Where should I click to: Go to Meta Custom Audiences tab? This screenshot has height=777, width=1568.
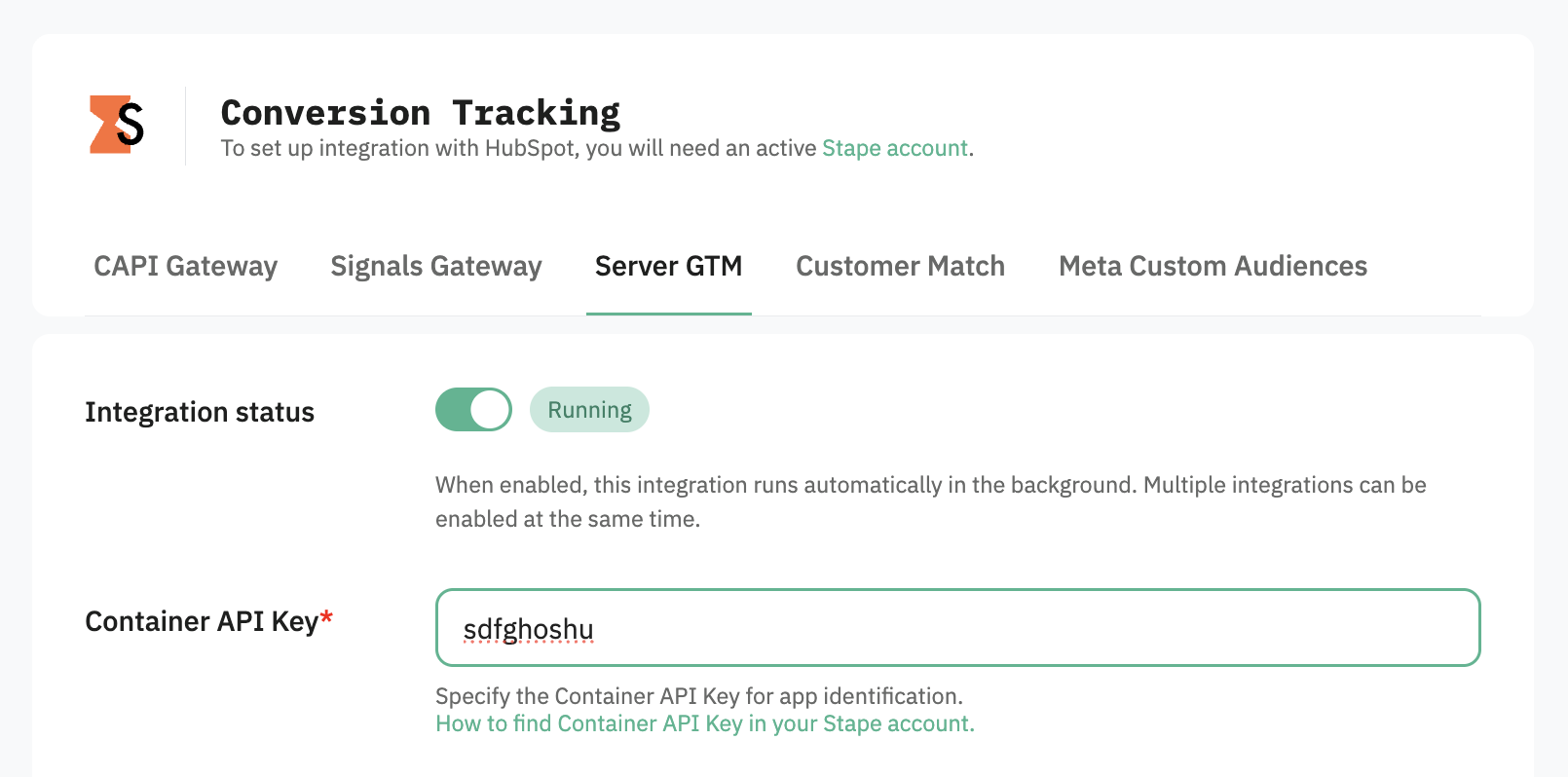[x=1213, y=266]
